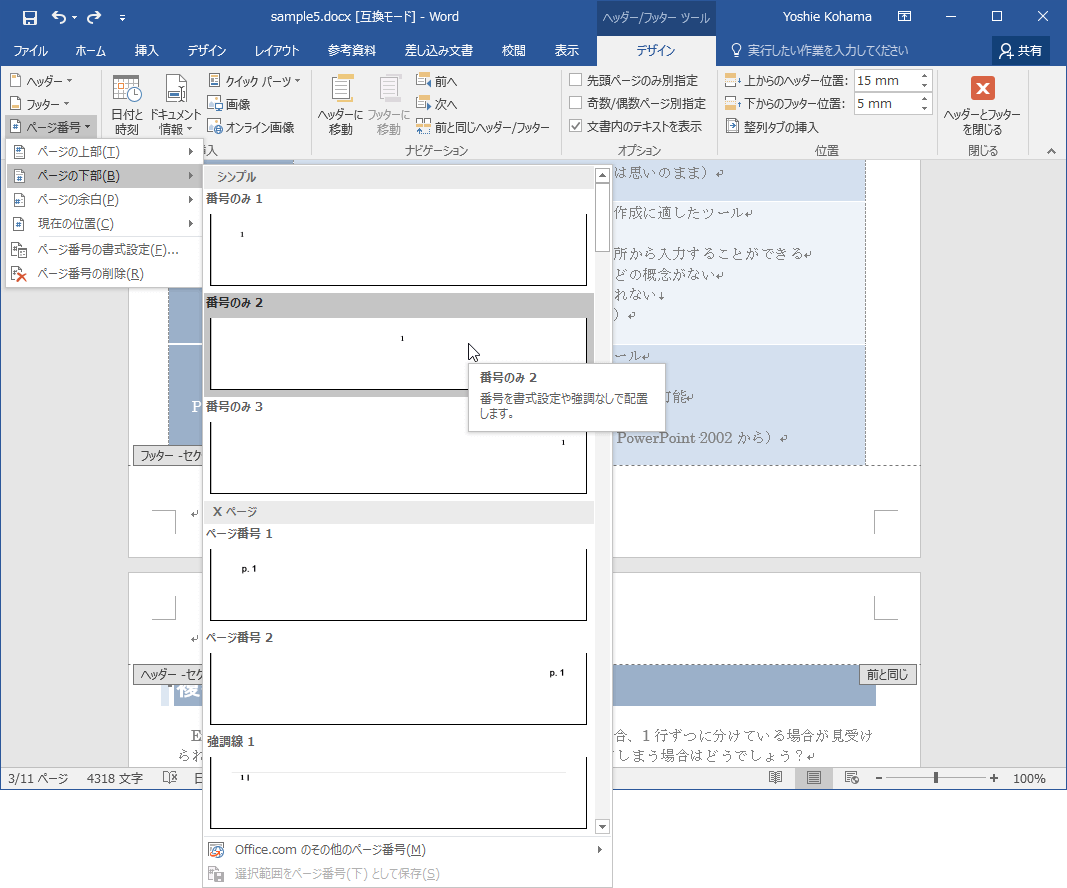This screenshot has height=888, width=1067.
Task: Select ページ番号 1 style thumbnail
Action: 399,576
